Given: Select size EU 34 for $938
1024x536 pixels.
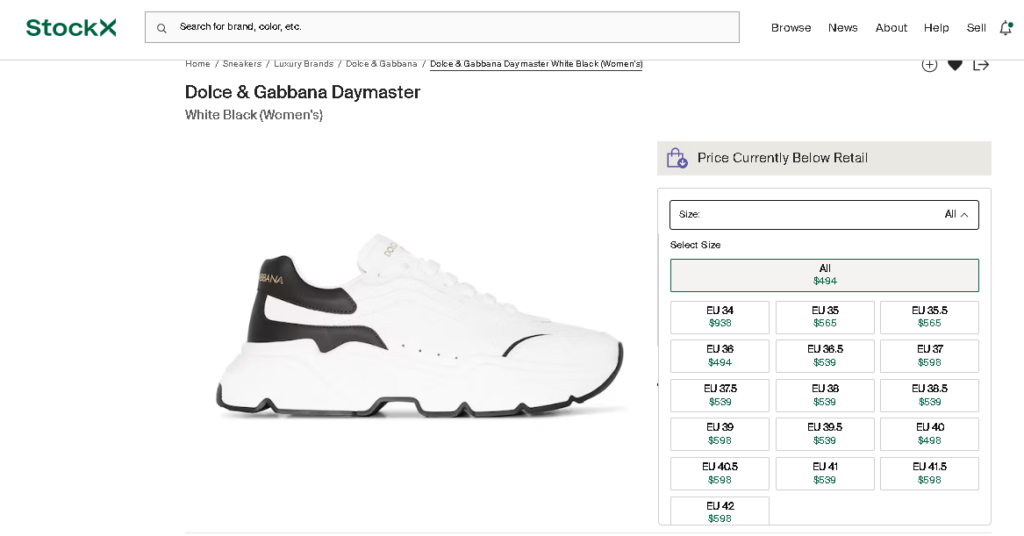Looking at the screenshot, I should (719, 317).
